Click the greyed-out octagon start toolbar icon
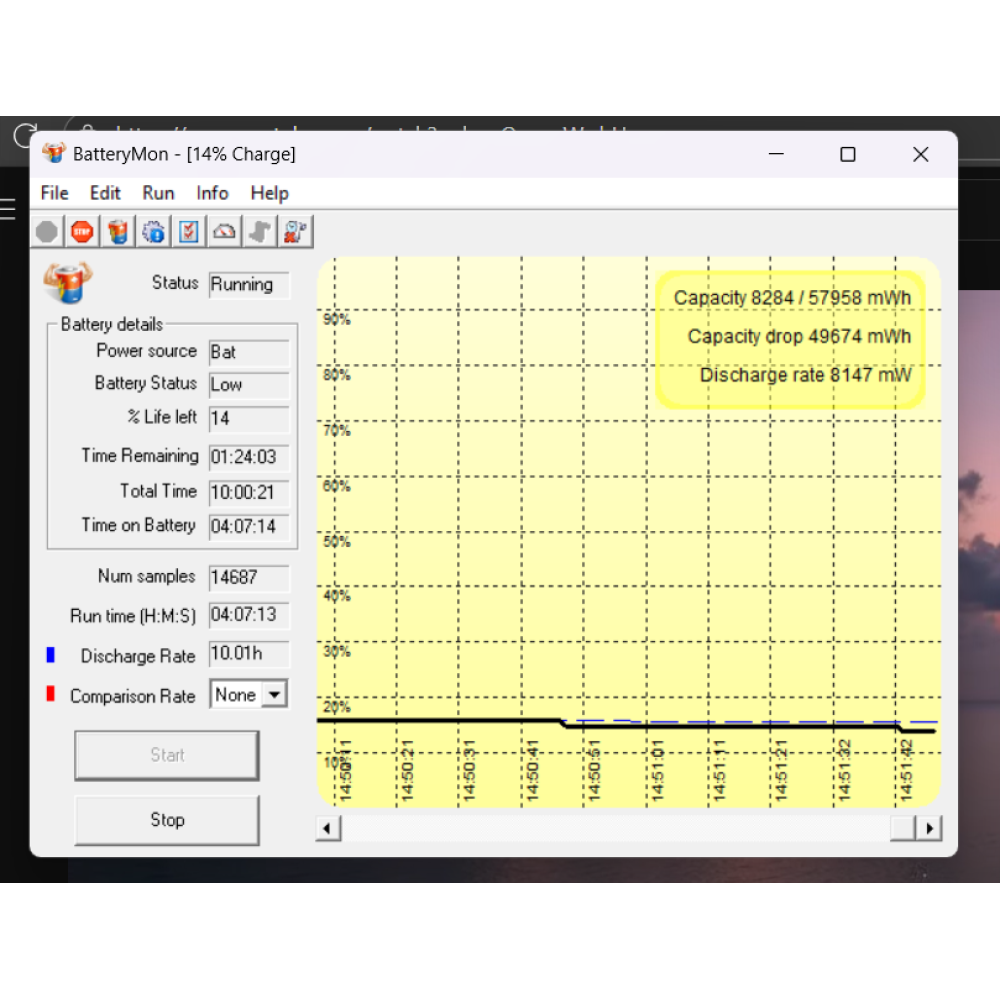The height and width of the screenshot is (1000, 1000). pos(47,232)
